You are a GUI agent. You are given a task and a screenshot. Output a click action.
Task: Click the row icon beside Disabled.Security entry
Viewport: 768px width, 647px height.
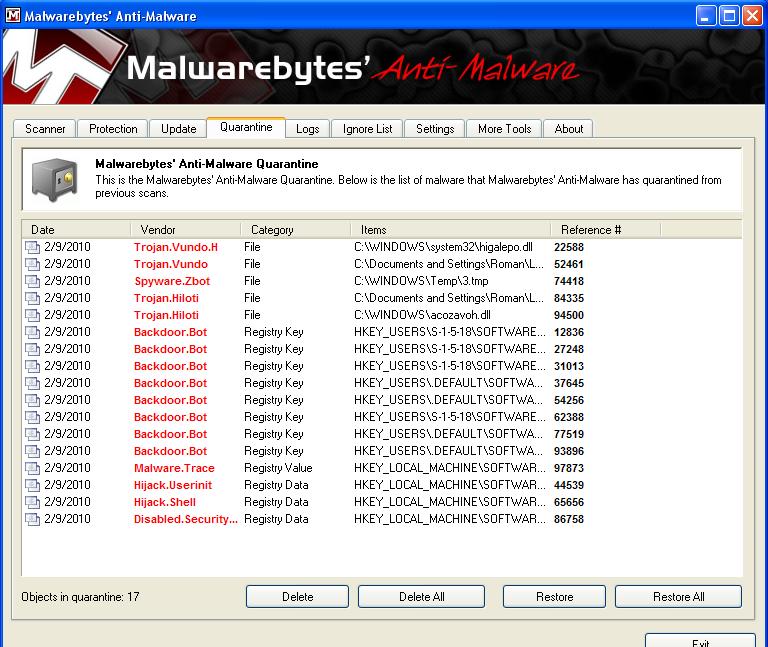(x=33, y=519)
